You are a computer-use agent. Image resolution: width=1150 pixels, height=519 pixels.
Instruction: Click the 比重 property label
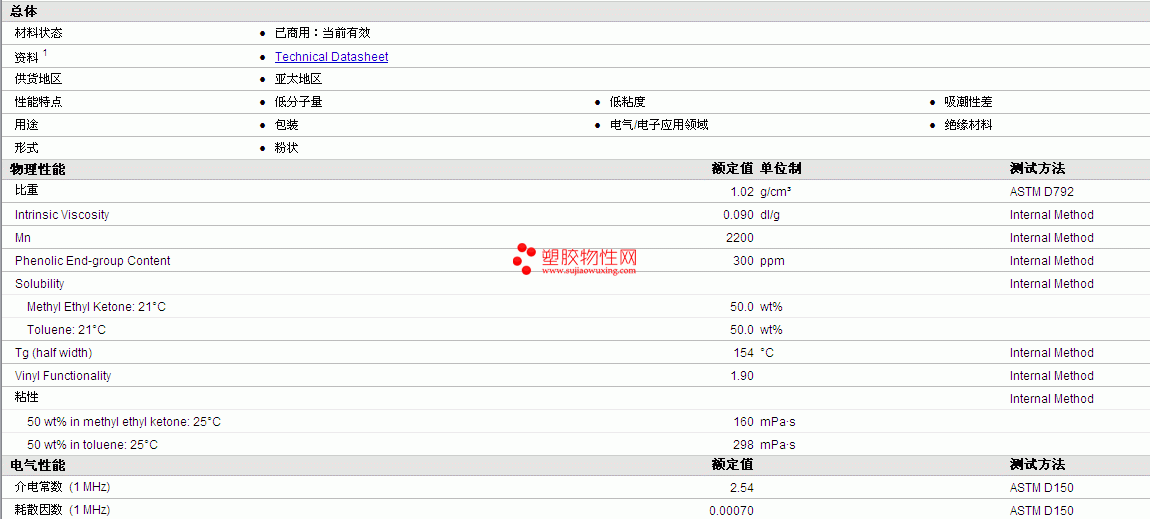[x=26, y=191]
